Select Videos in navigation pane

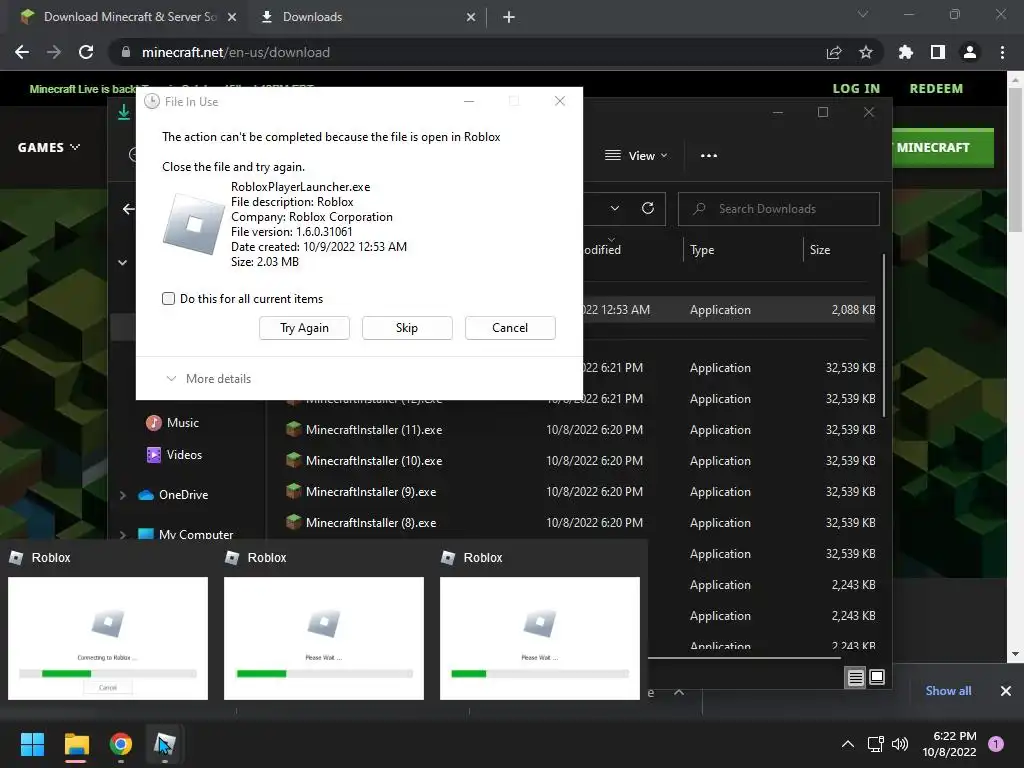coord(174,455)
